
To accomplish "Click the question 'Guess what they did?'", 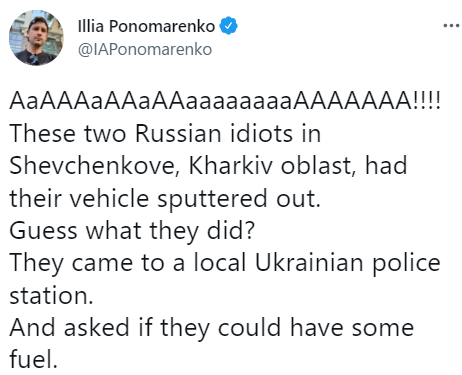I will [132, 231].
